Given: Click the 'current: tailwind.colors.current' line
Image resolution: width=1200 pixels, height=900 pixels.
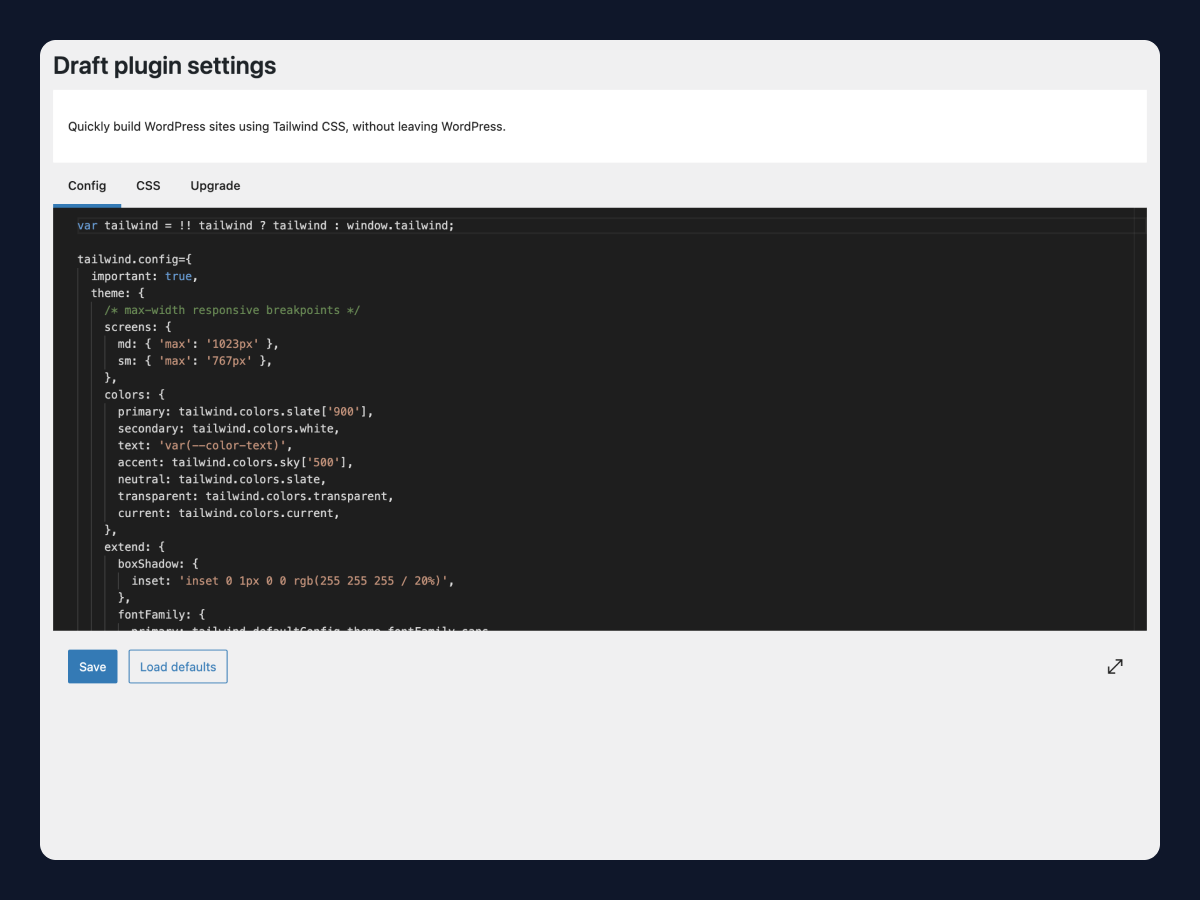Looking at the screenshot, I should point(229,514).
